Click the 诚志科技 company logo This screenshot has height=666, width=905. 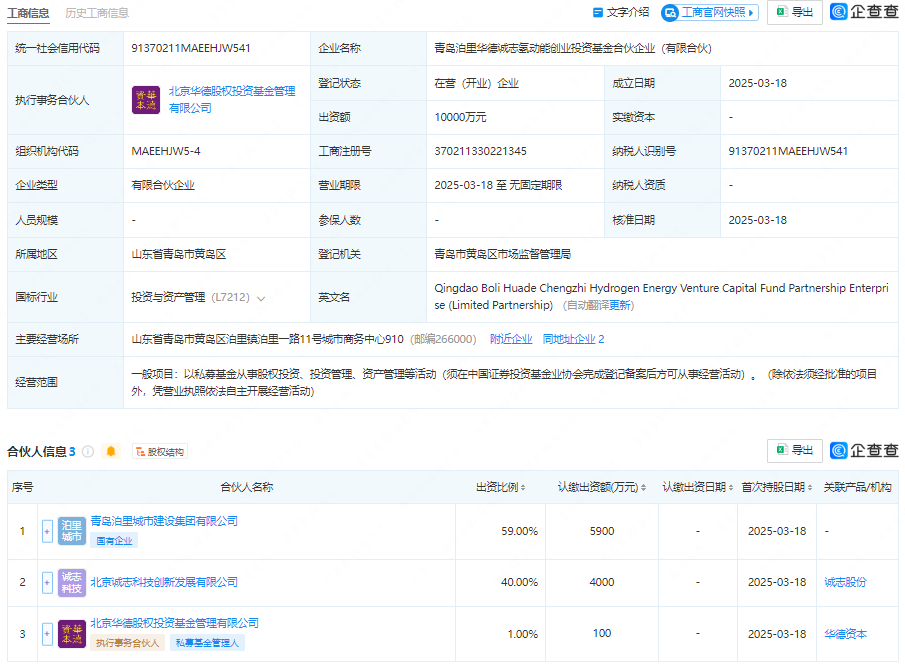point(72,582)
